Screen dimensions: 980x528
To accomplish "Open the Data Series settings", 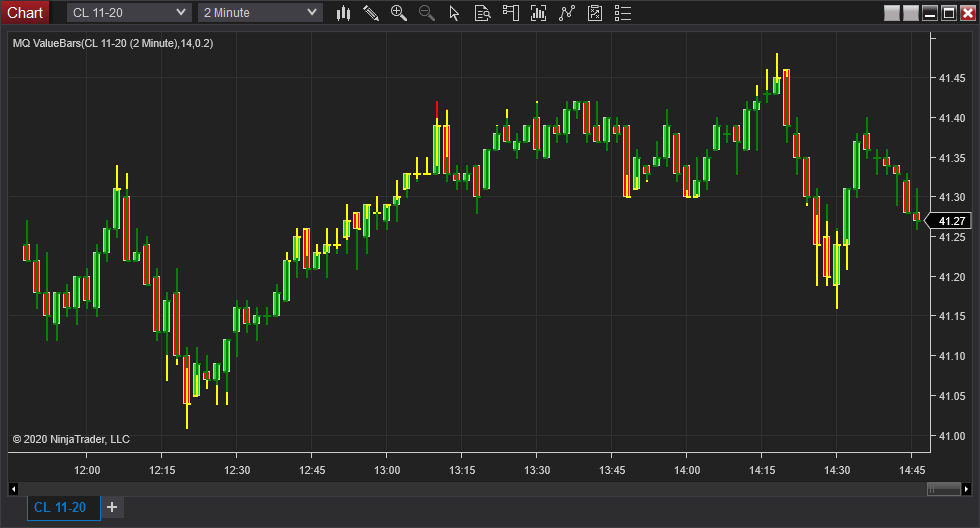I will pos(538,13).
